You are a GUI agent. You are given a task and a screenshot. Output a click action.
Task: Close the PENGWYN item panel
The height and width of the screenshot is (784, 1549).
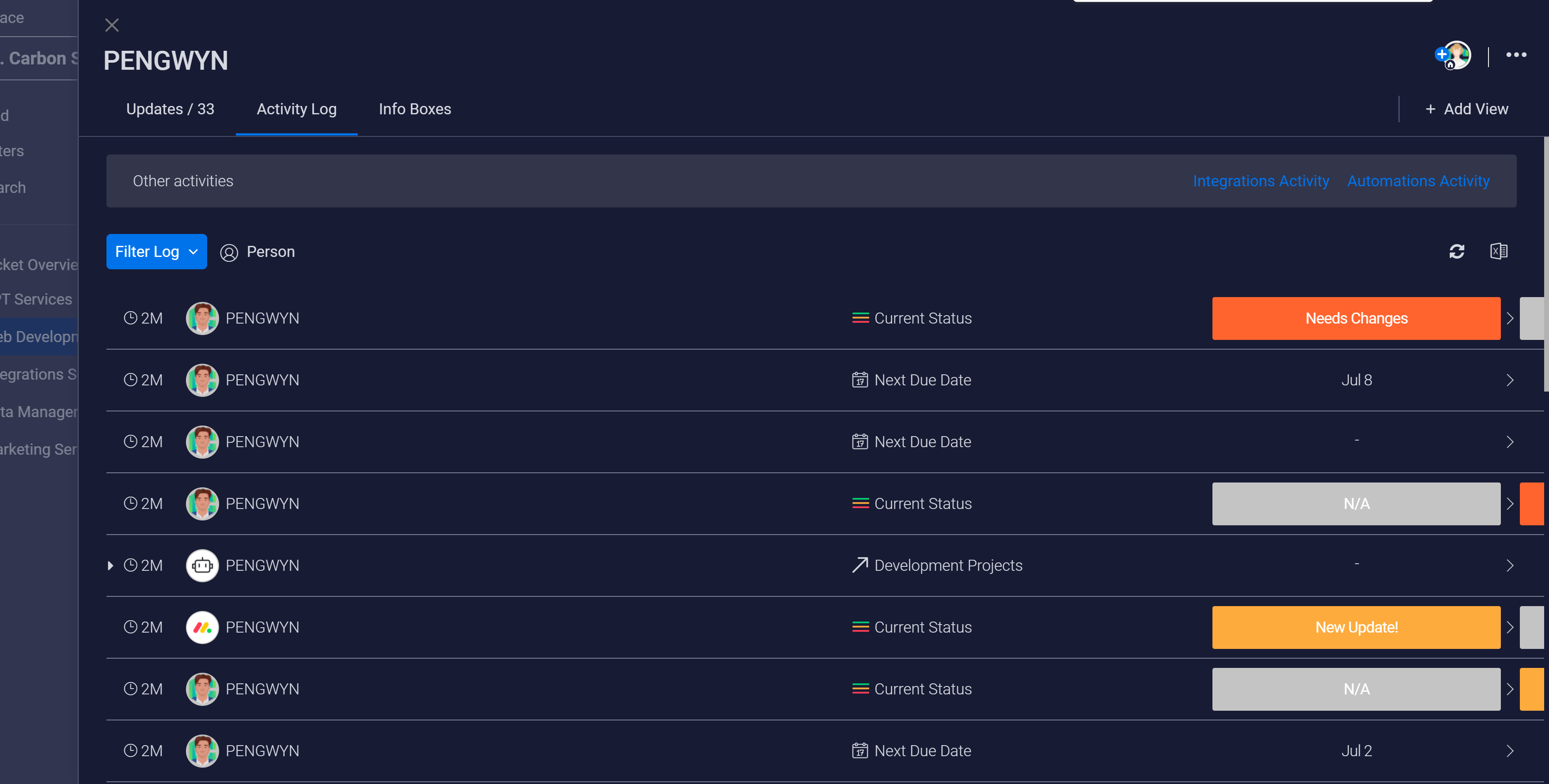click(112, 25)
